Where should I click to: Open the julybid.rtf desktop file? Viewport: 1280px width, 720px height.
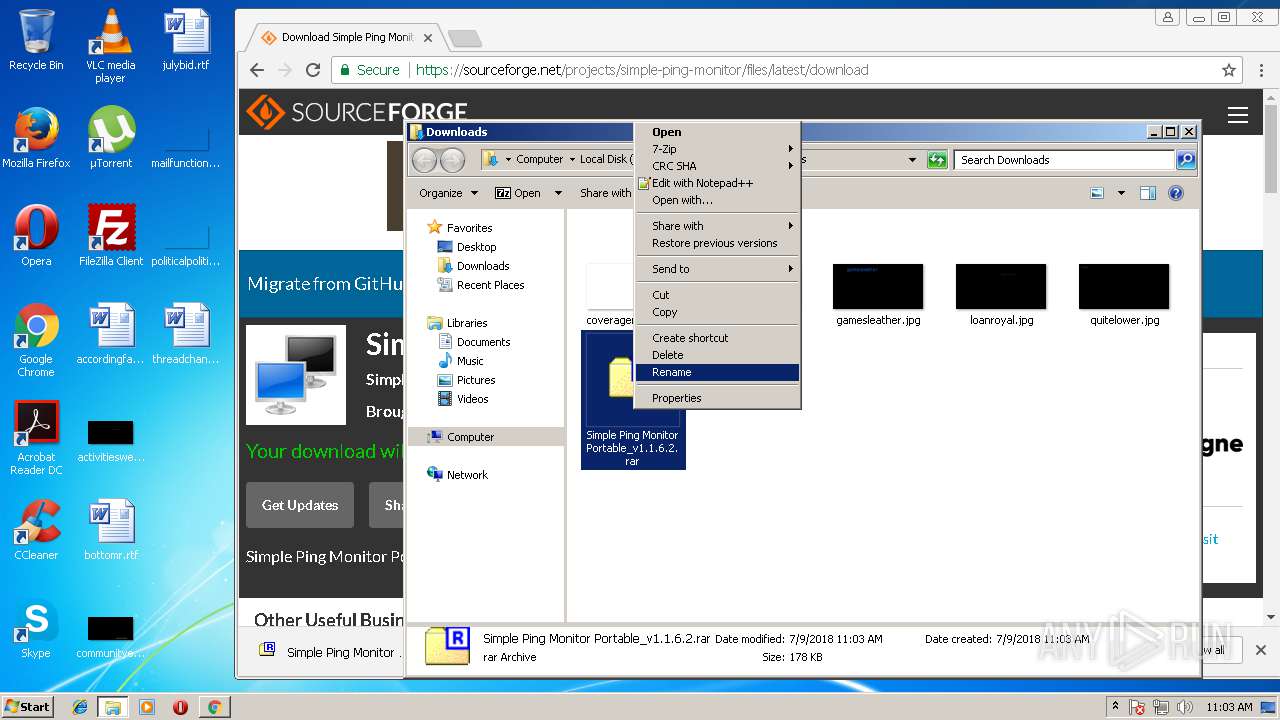click(x=186, y=40)
